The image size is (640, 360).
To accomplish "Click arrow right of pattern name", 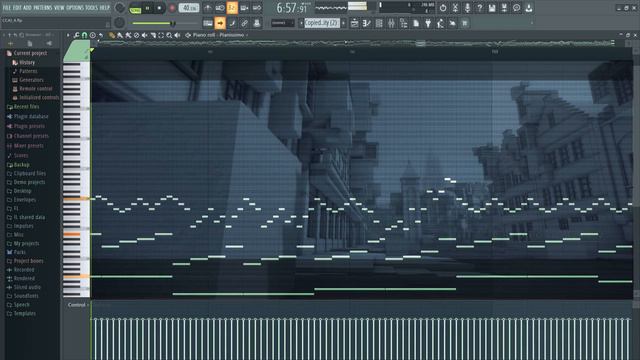I will 343,23.
